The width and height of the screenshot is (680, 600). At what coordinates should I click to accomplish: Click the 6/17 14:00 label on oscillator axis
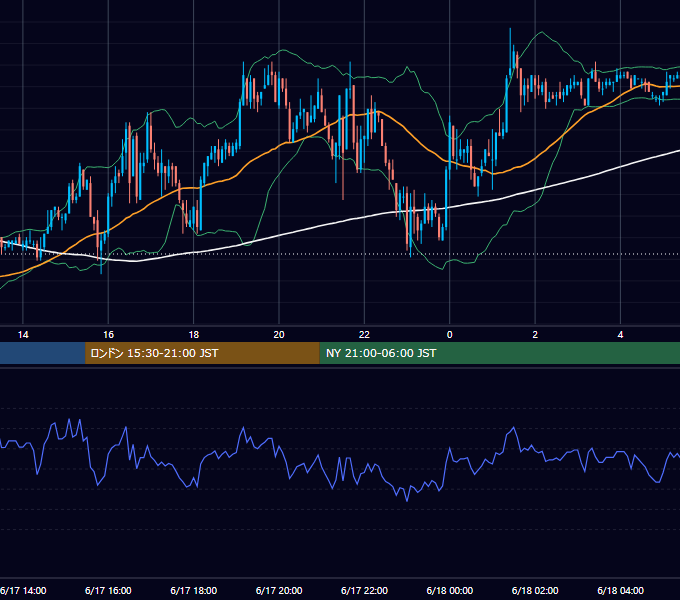[23, 590]
